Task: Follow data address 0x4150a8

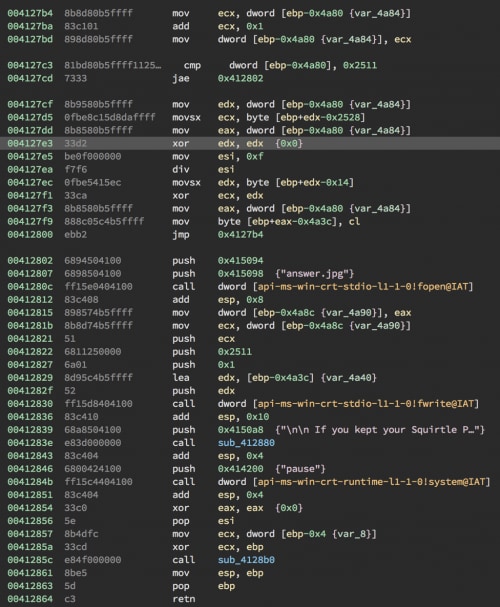Action: coord(240,430)
